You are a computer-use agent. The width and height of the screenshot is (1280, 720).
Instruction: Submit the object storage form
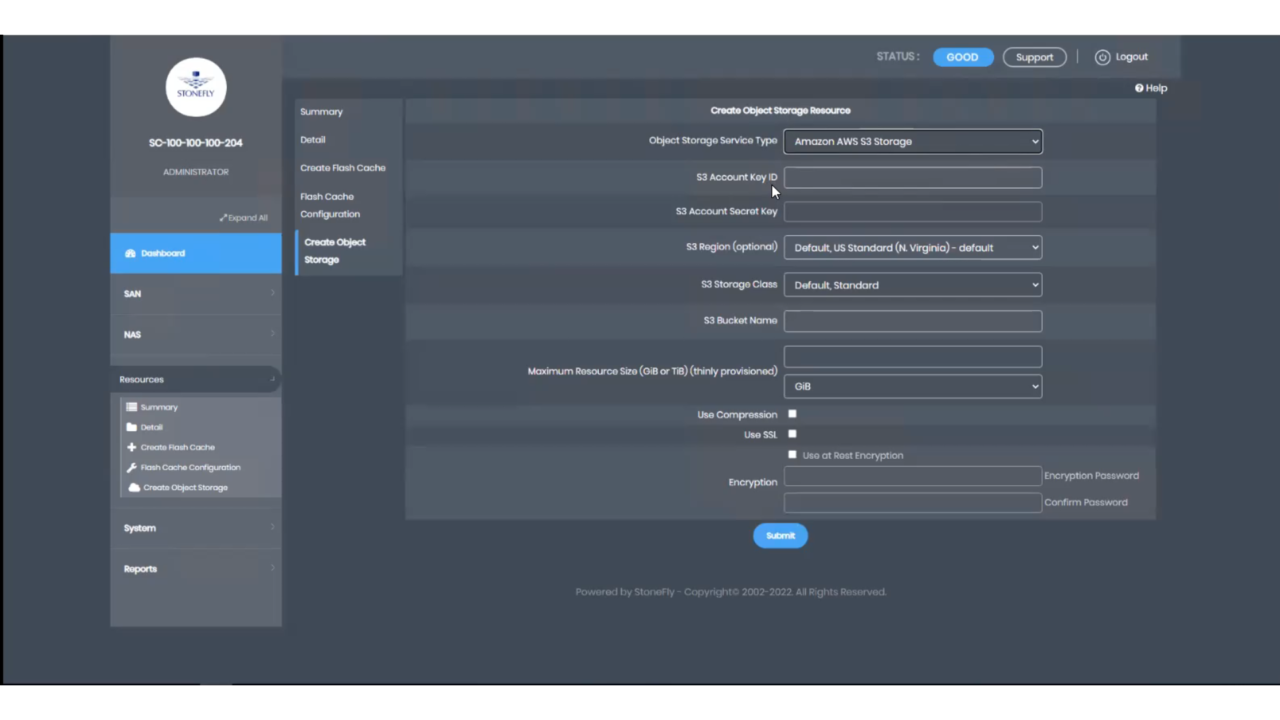pyautogui.click(x=780, y=535)
